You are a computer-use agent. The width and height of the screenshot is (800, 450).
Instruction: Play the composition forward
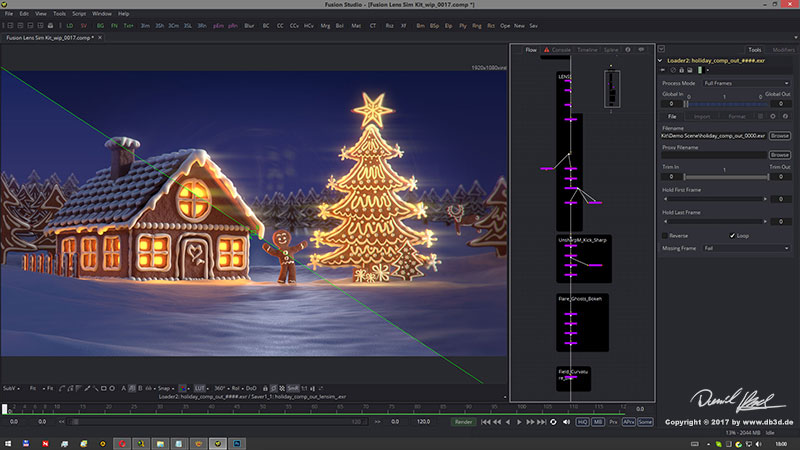tap(519, 422)
